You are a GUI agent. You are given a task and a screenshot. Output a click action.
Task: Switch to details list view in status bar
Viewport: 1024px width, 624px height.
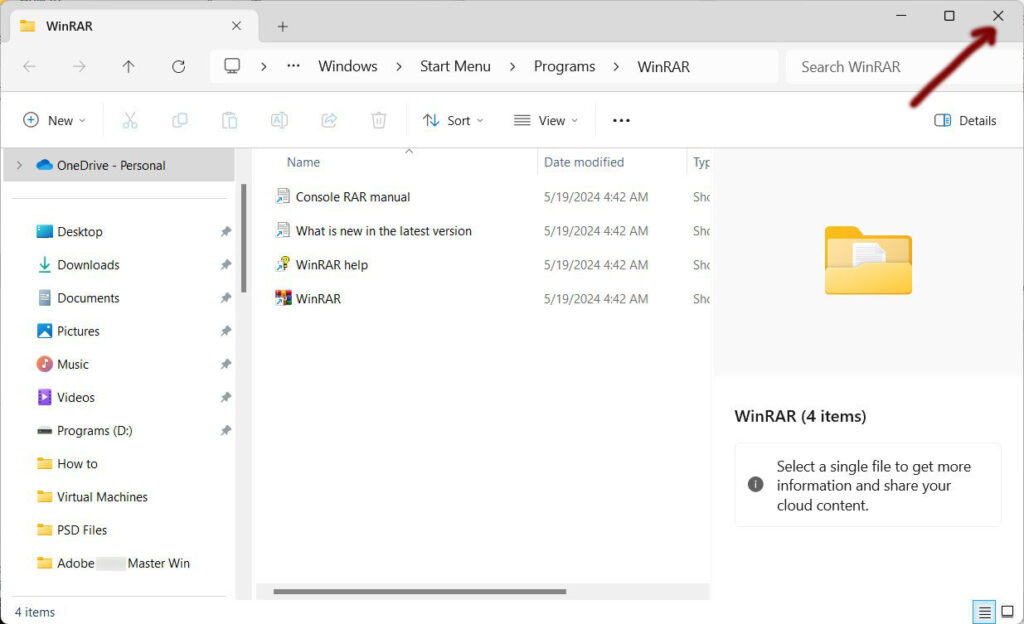(x=984, y=612)
